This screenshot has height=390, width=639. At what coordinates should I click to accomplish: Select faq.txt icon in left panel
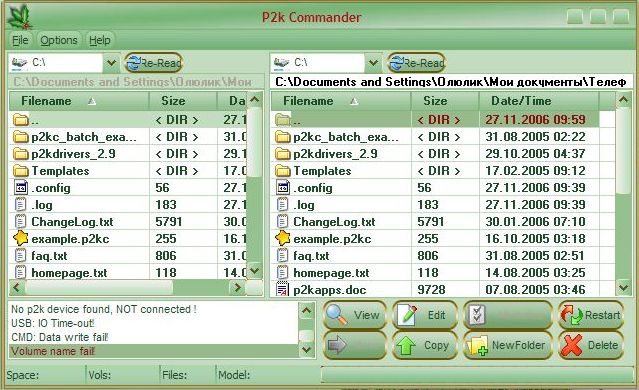click(20, 256)
